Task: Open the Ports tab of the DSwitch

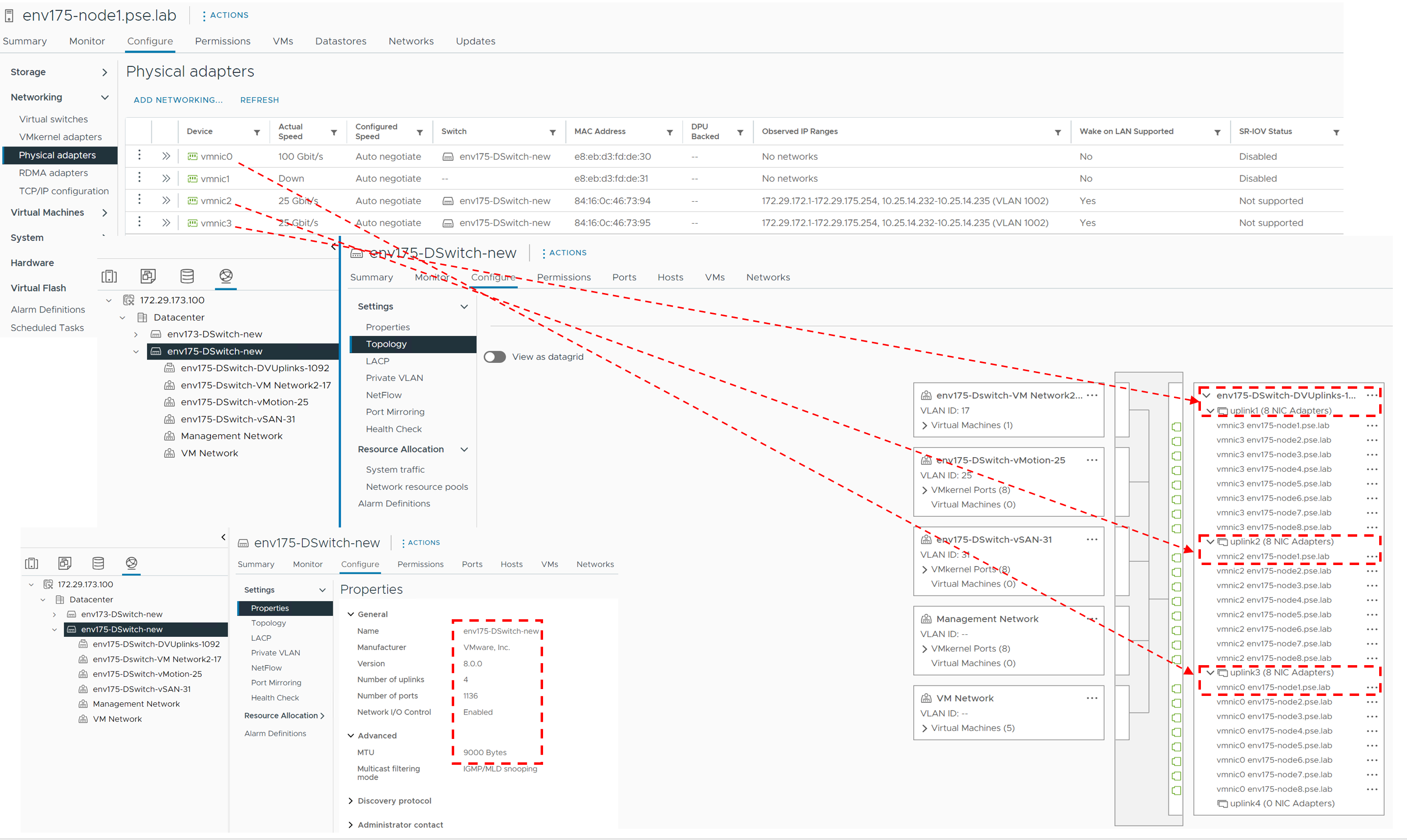Action: [x=624, y=277]
